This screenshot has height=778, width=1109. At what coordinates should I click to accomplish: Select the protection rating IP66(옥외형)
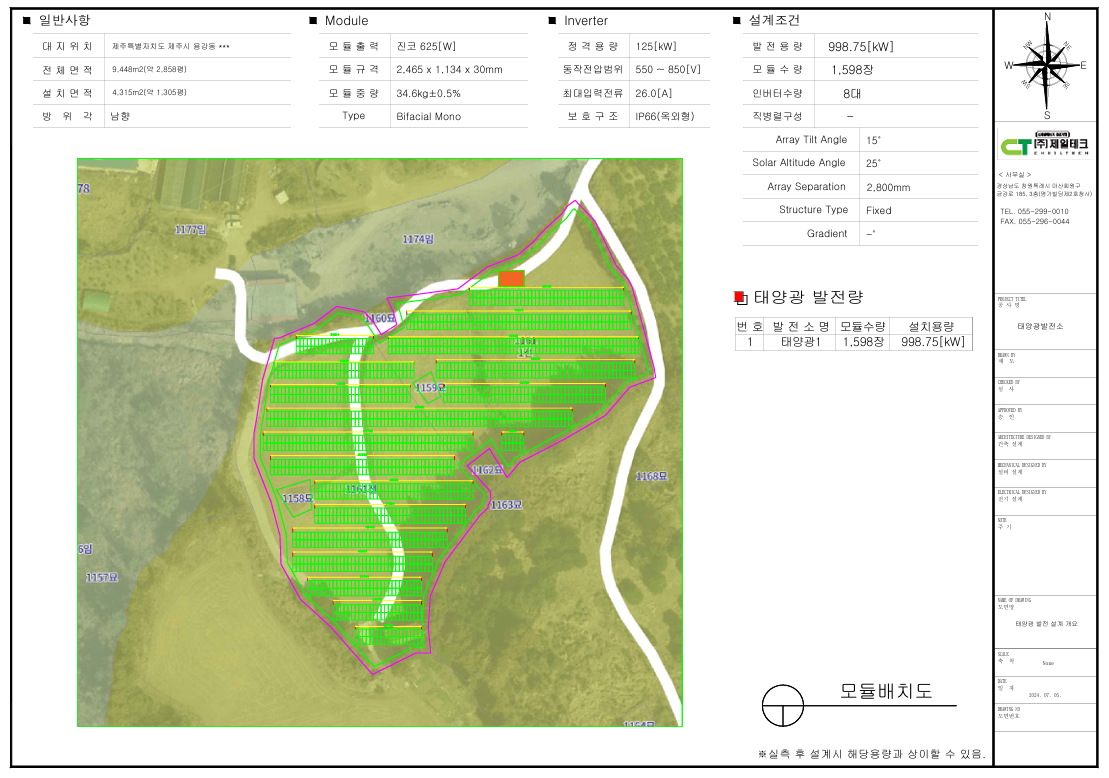pos(665,116)
